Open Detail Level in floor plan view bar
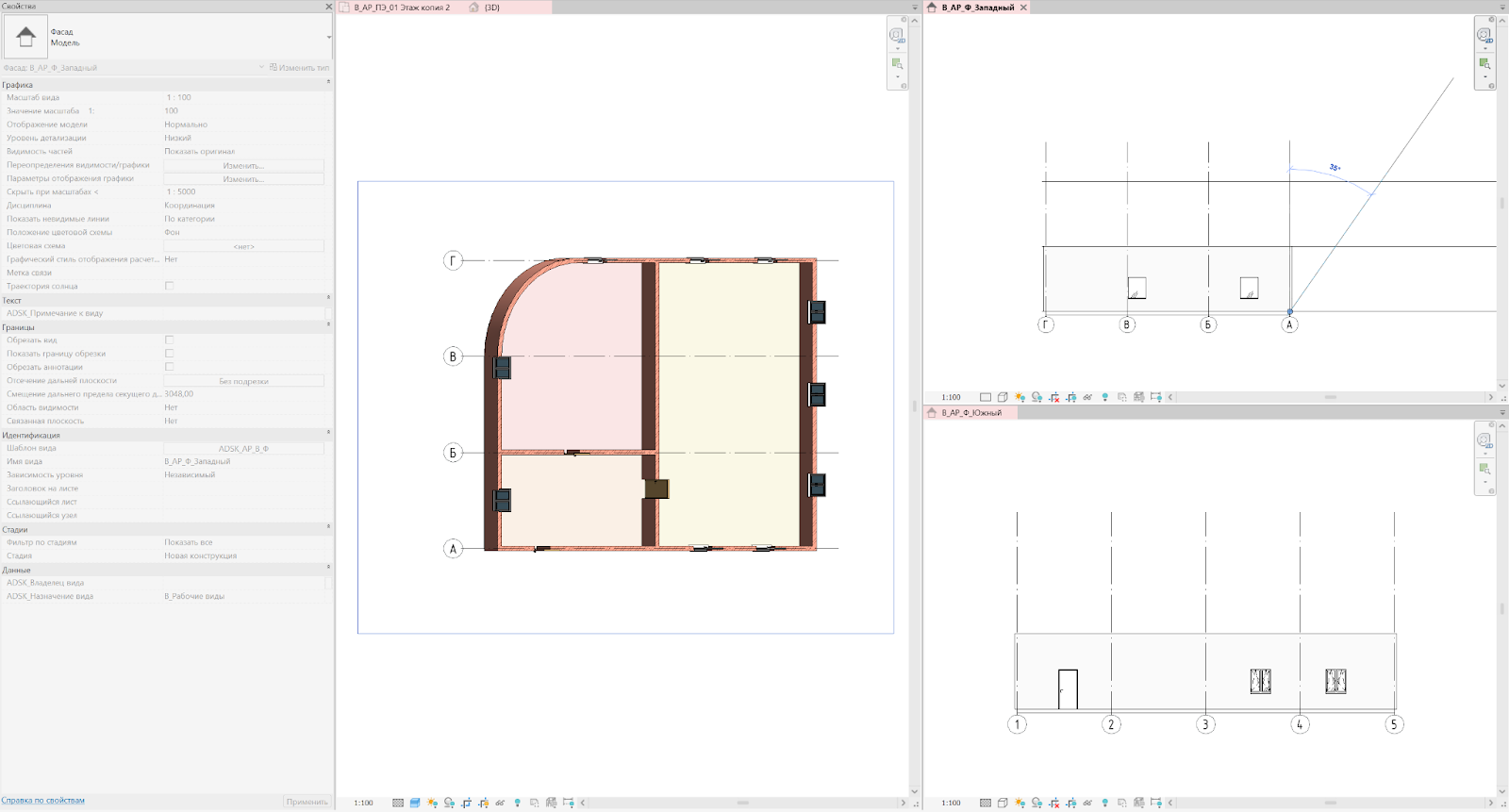The image size is (1509, 812). (x=398, y=803)
